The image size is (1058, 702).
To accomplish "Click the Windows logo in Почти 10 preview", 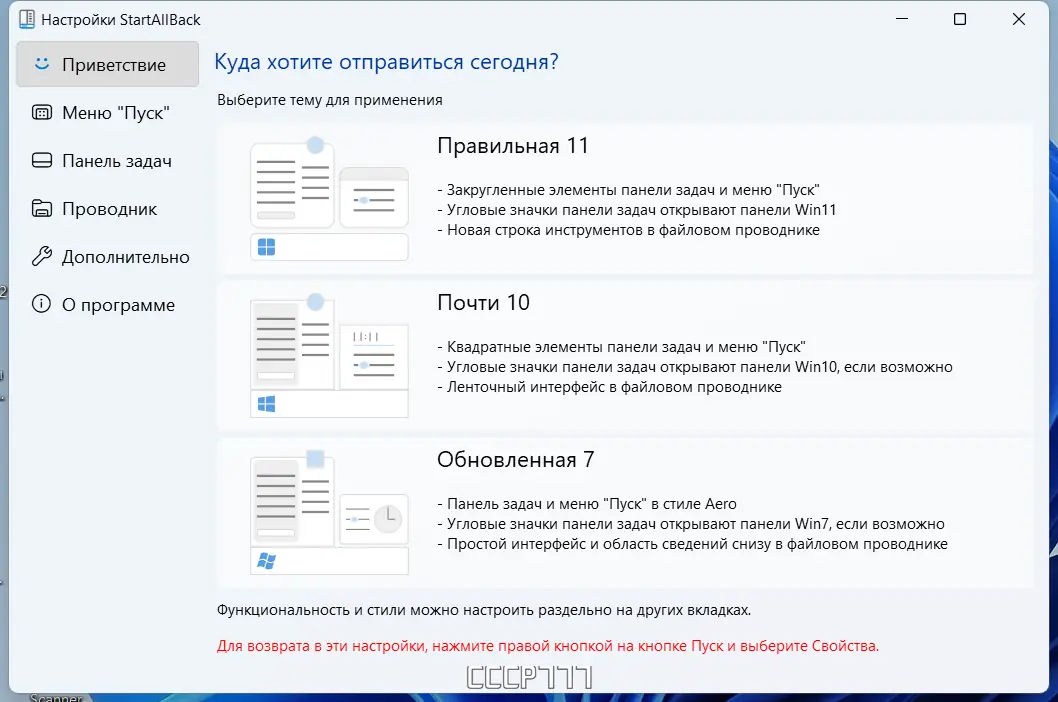I will click(266, 400).
